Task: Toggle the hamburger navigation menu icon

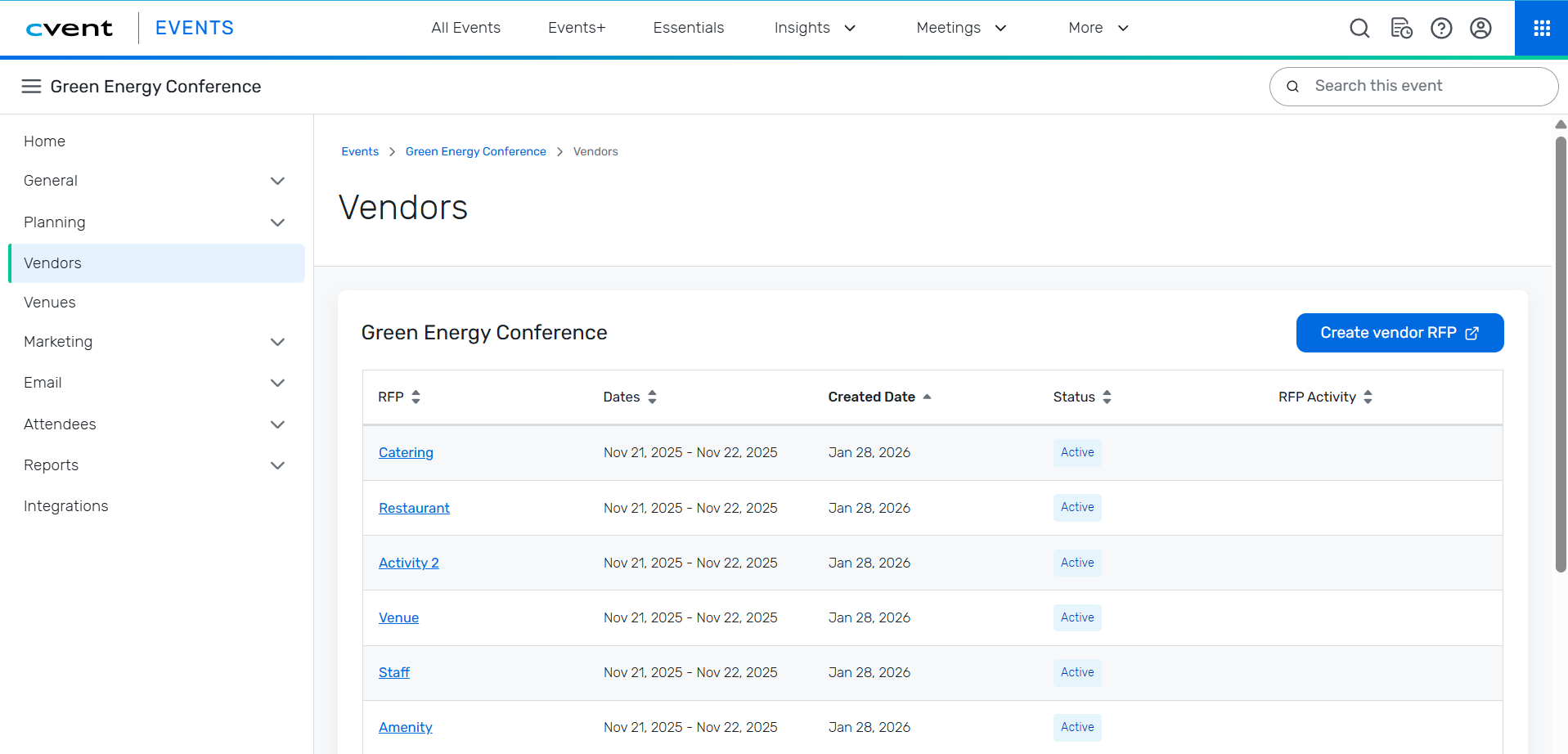Action: [x=31, y=86]
